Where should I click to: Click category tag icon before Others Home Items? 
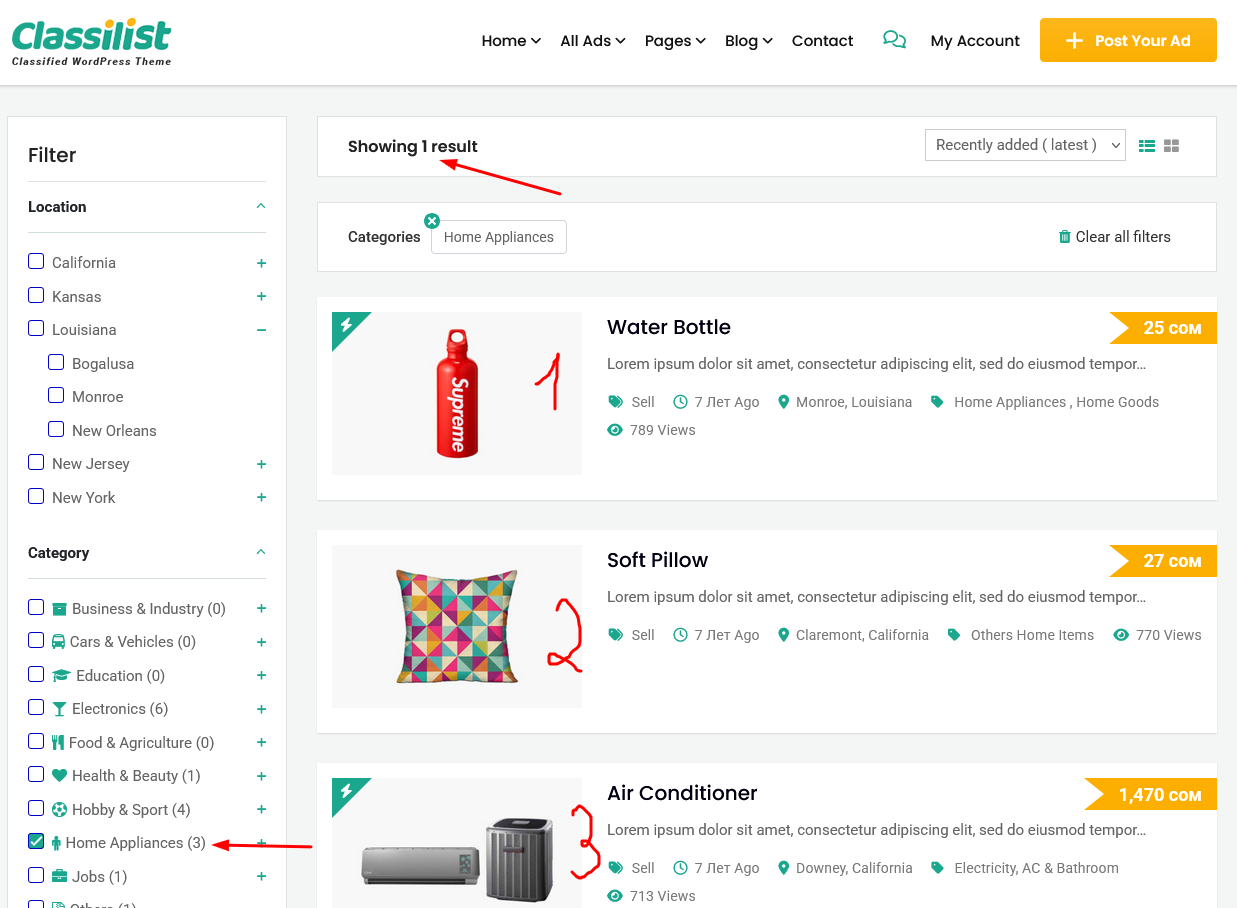click(x=954, y=635)
